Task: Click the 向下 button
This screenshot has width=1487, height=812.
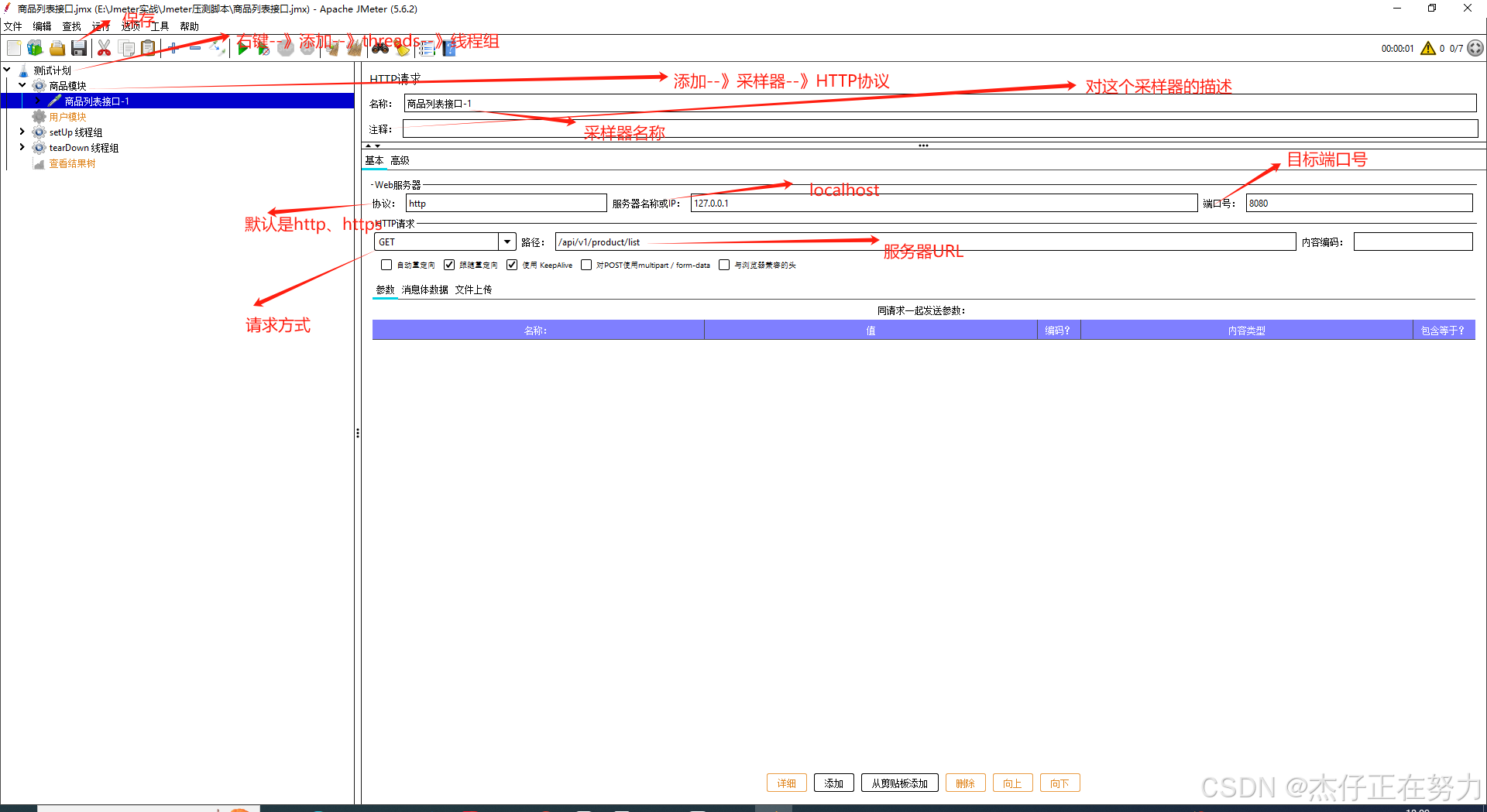Action: (1060, 783)
